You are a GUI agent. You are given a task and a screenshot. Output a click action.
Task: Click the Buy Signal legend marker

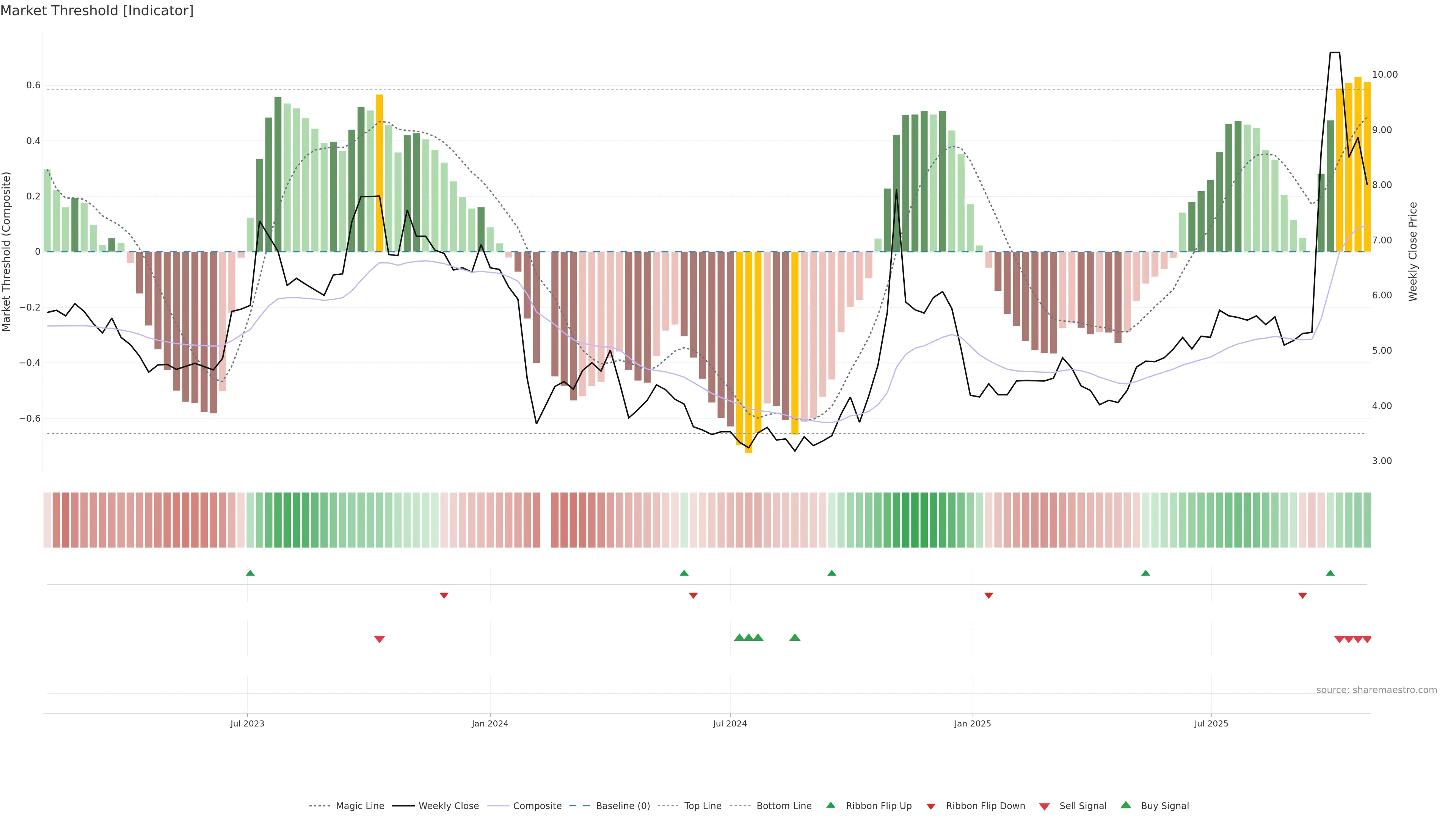coord(1126,805)
